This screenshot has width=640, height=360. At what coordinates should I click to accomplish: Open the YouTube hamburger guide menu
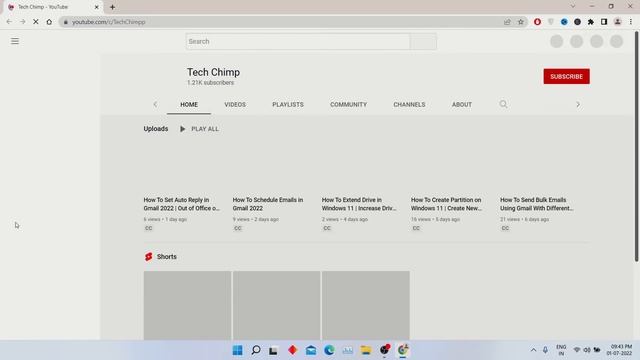pyautogui.click(x=15, y=41)
